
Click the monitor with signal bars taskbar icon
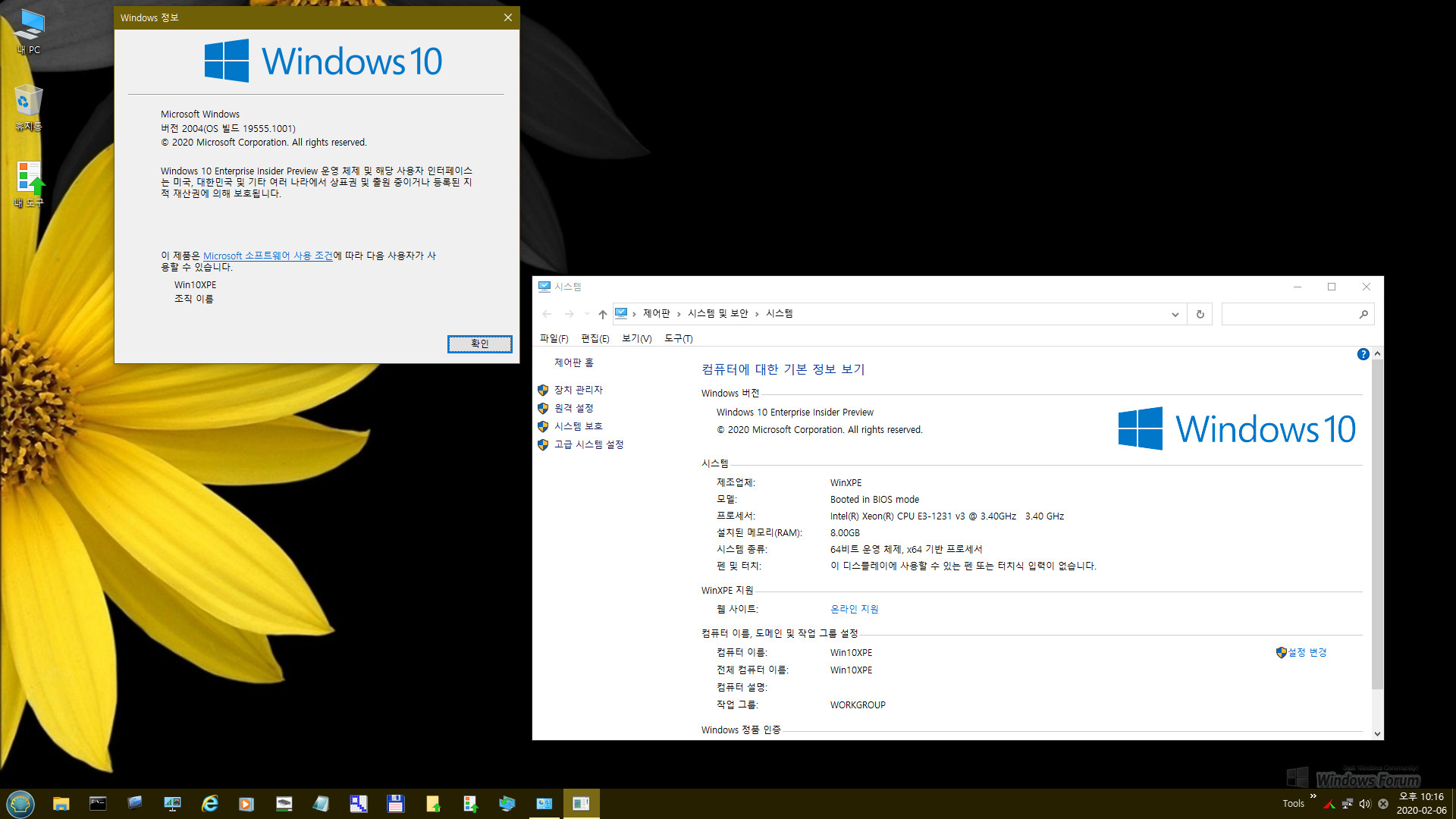(172, 803)
